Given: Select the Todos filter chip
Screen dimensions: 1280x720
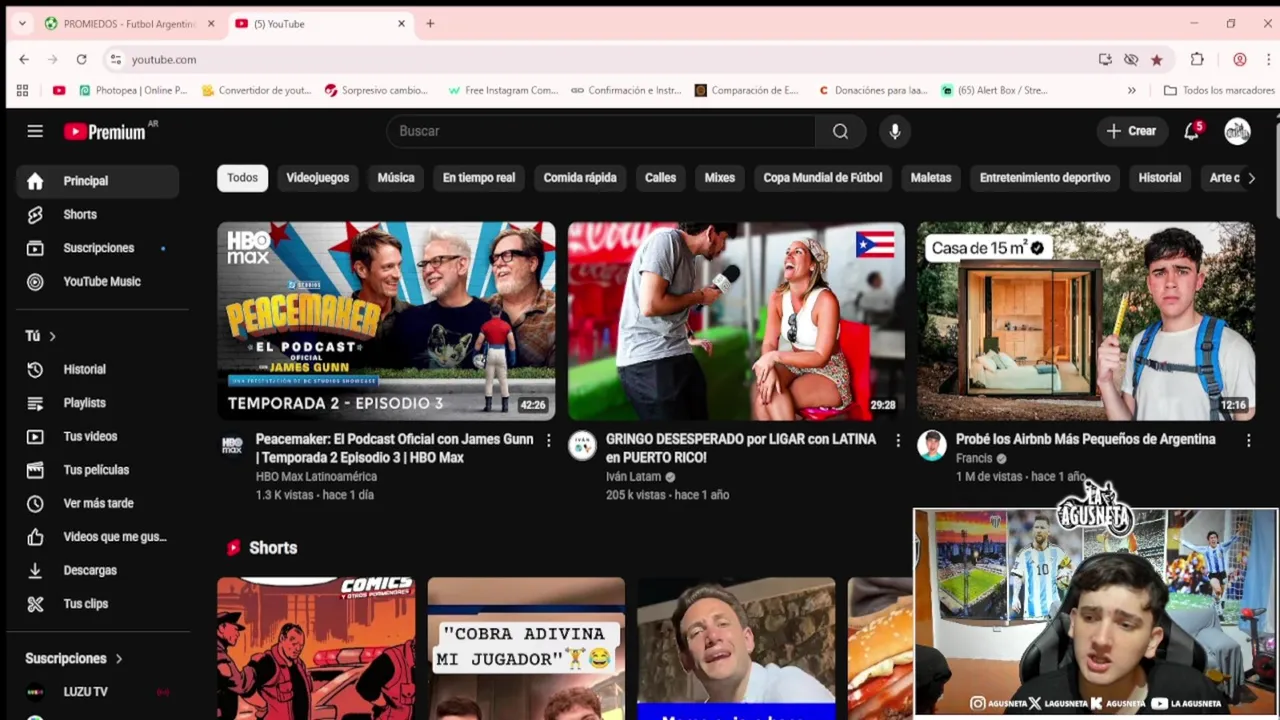Looking at the screenshot, I should pos(242,178).
